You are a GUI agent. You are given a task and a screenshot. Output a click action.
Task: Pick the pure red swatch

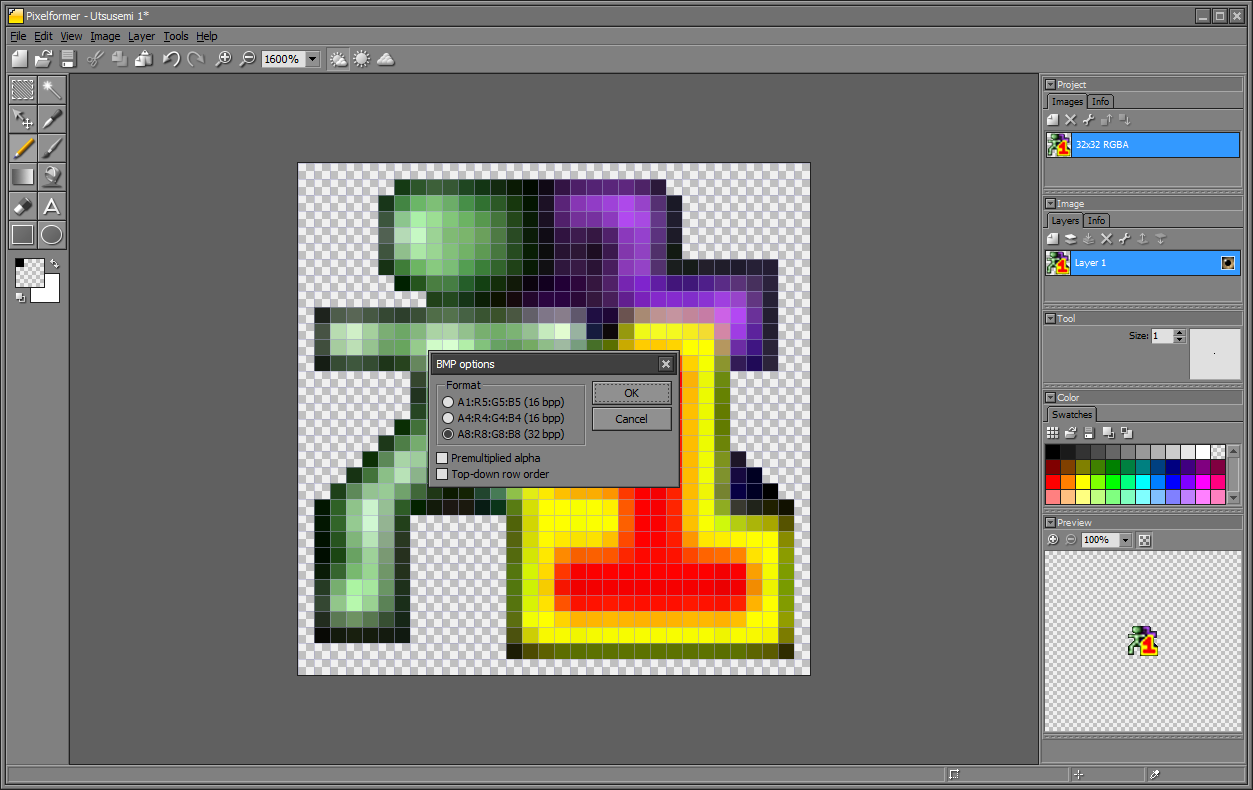point(1052,482)
